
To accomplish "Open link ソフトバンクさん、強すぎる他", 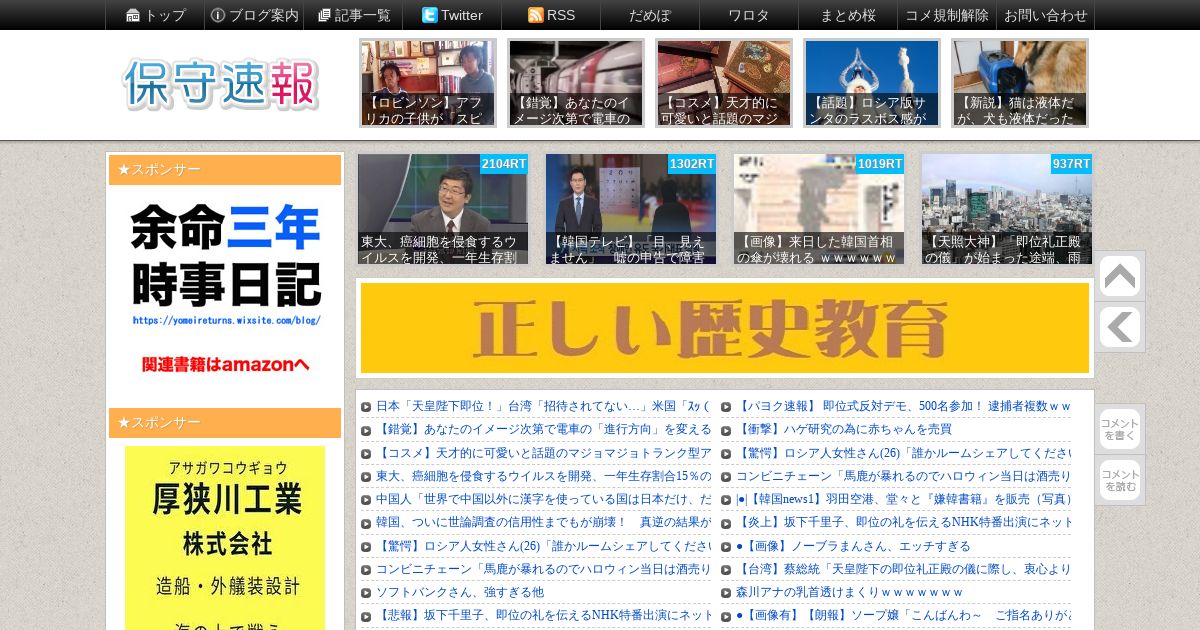I will (460, 592).
